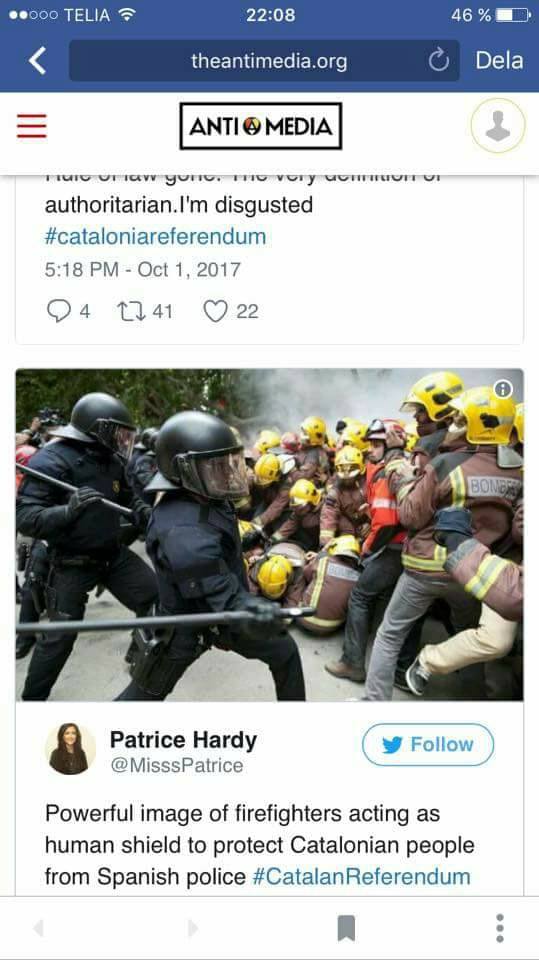Screen dimensions: 539x960
Task: Click the theantimedia.org address bar
Action: click(264, 61)
